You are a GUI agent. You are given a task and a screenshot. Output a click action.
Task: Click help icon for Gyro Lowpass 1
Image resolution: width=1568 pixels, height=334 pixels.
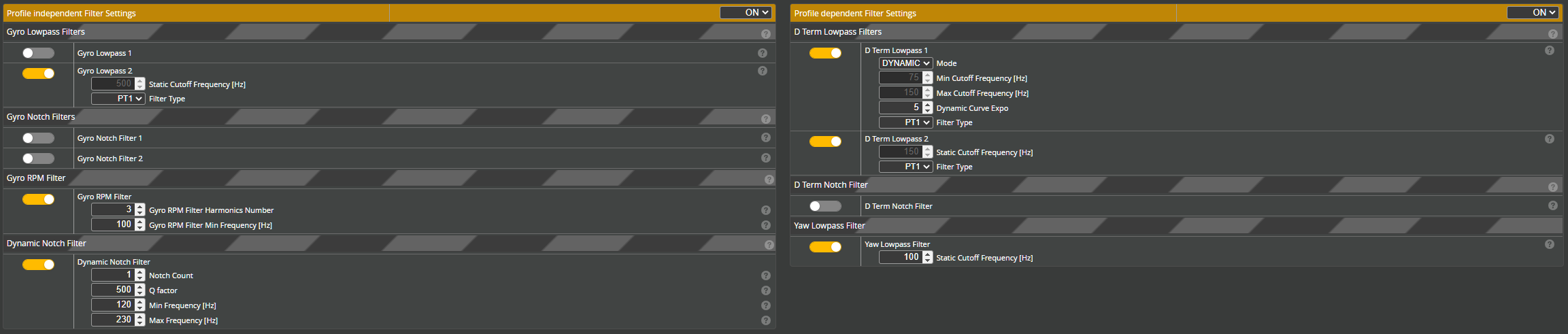pos(762,53)
